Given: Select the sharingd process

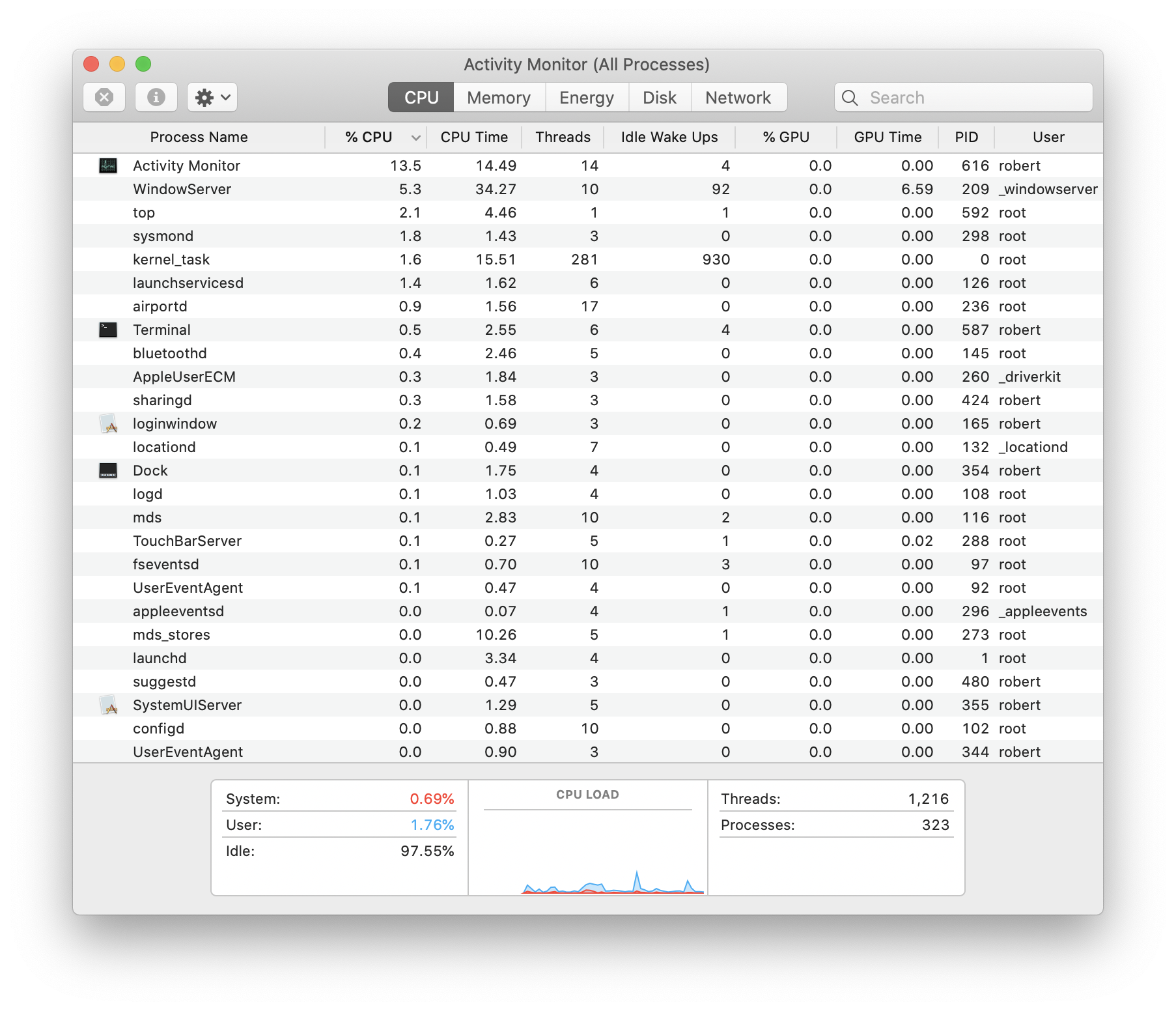Looking at the screenshot, I should point(588,400).
